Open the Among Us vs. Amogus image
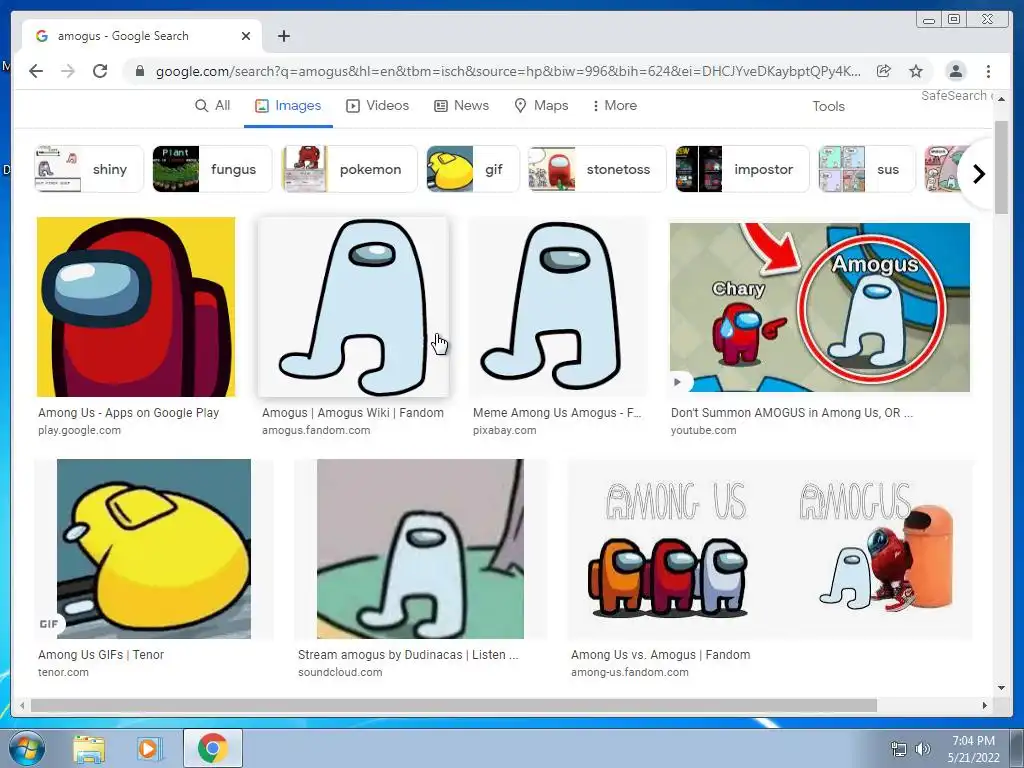This screenshot has height=768, width=1024. point(770,549)
